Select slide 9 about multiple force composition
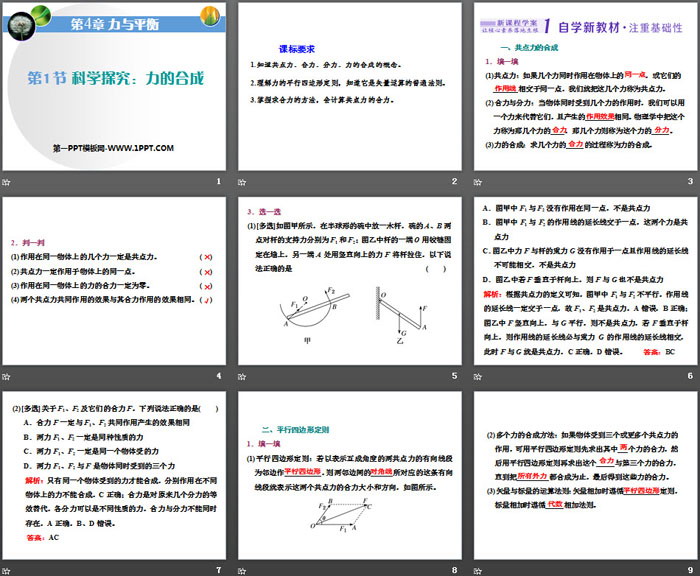This screenshot has height=576, width=700. [582, 476]
